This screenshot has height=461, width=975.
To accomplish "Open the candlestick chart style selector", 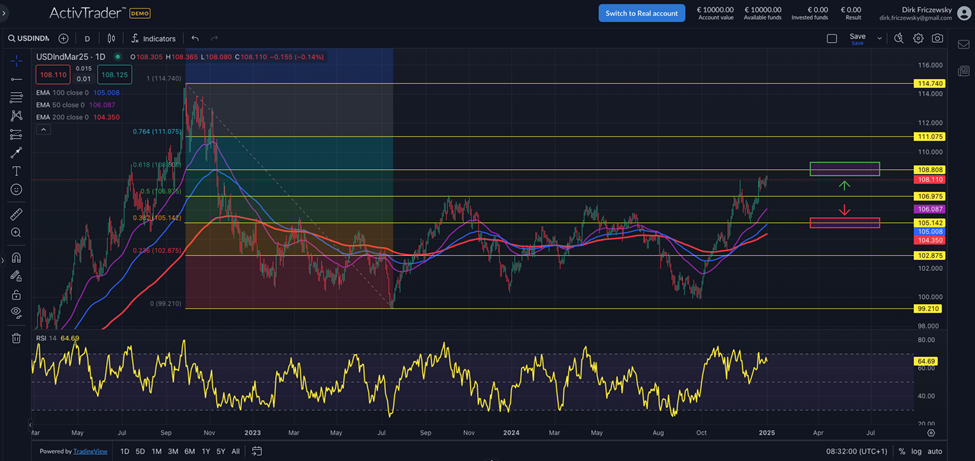I will pyautogui.click(x=111, y=38).
